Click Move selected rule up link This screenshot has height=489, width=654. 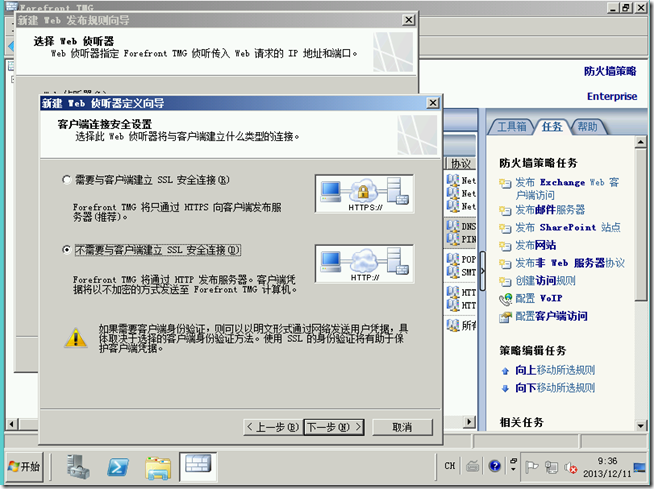(x=555, y=370)
